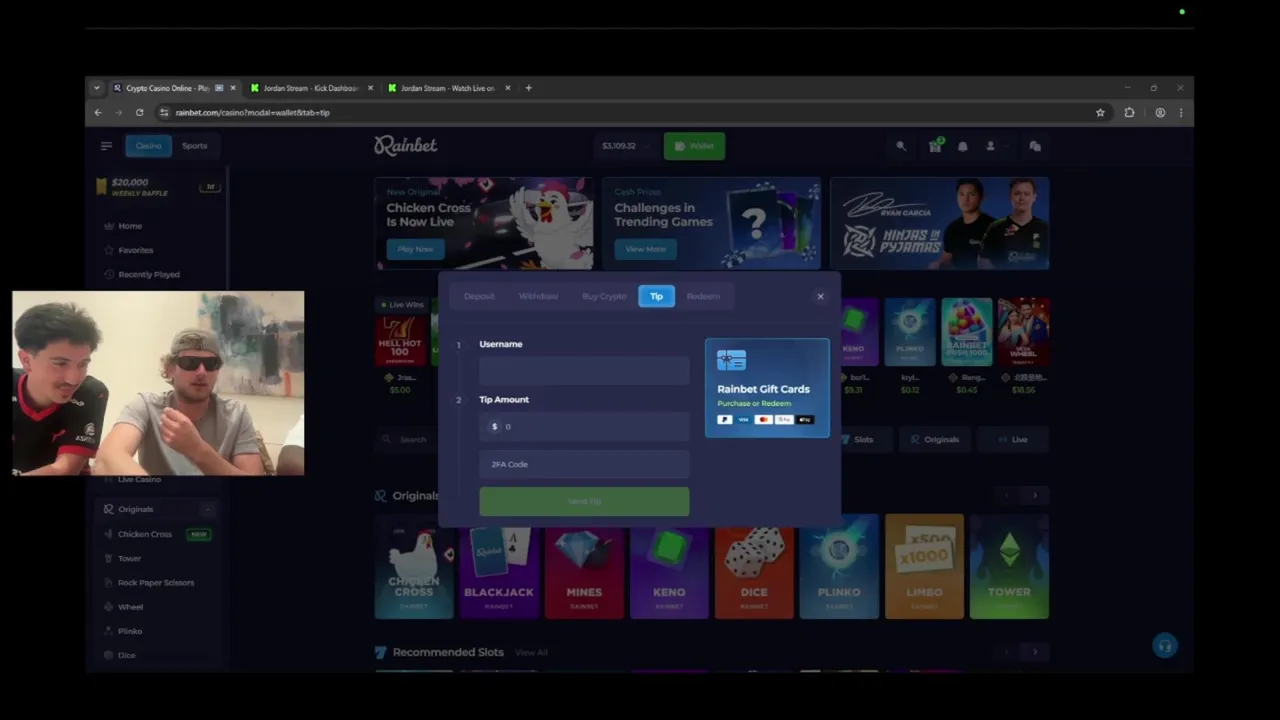Select the Deposit tab
Viewport: 1280px width, 720px height.
479,296
